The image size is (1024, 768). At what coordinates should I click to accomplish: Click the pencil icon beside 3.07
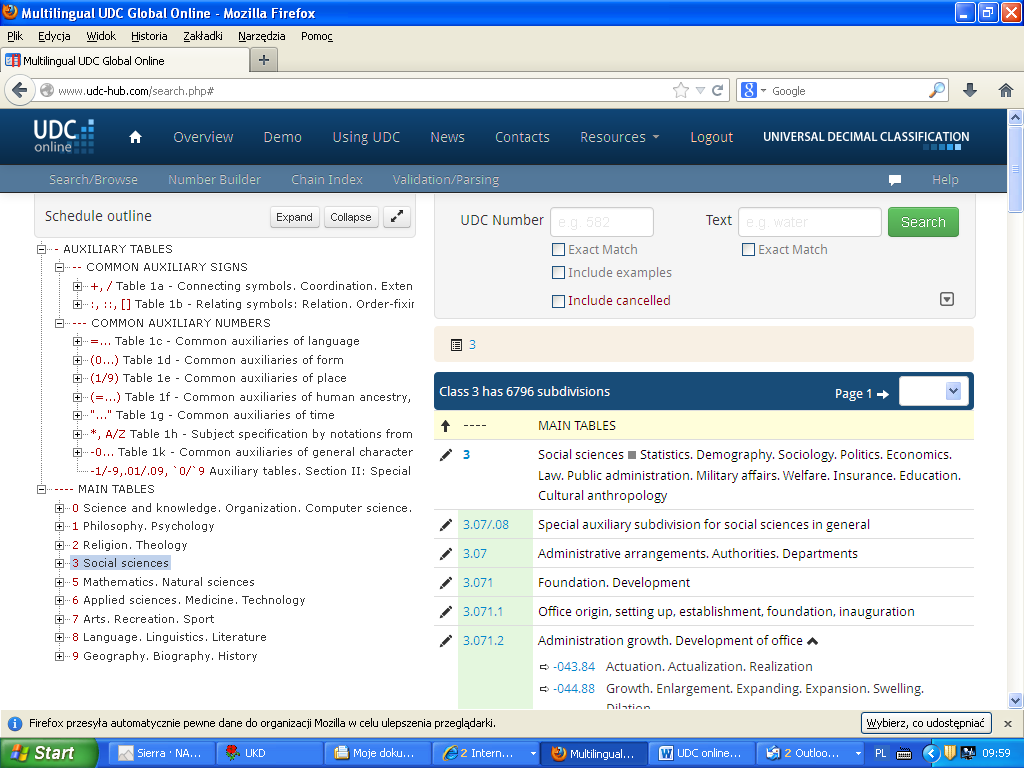(x=446, y=554)
